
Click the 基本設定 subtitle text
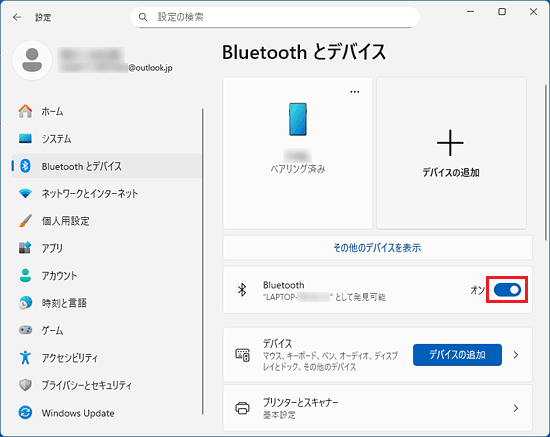[279, 415]
